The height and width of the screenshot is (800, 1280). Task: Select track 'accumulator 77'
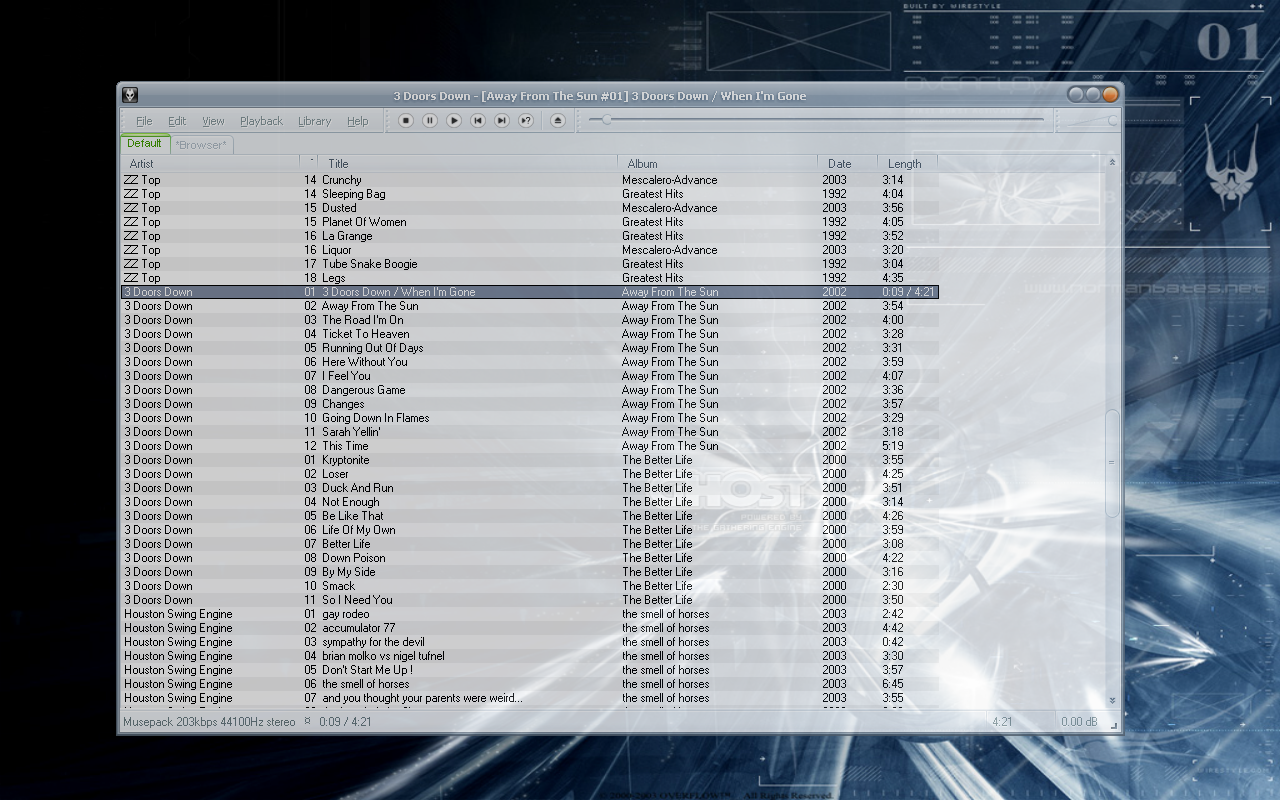(529, 628)
